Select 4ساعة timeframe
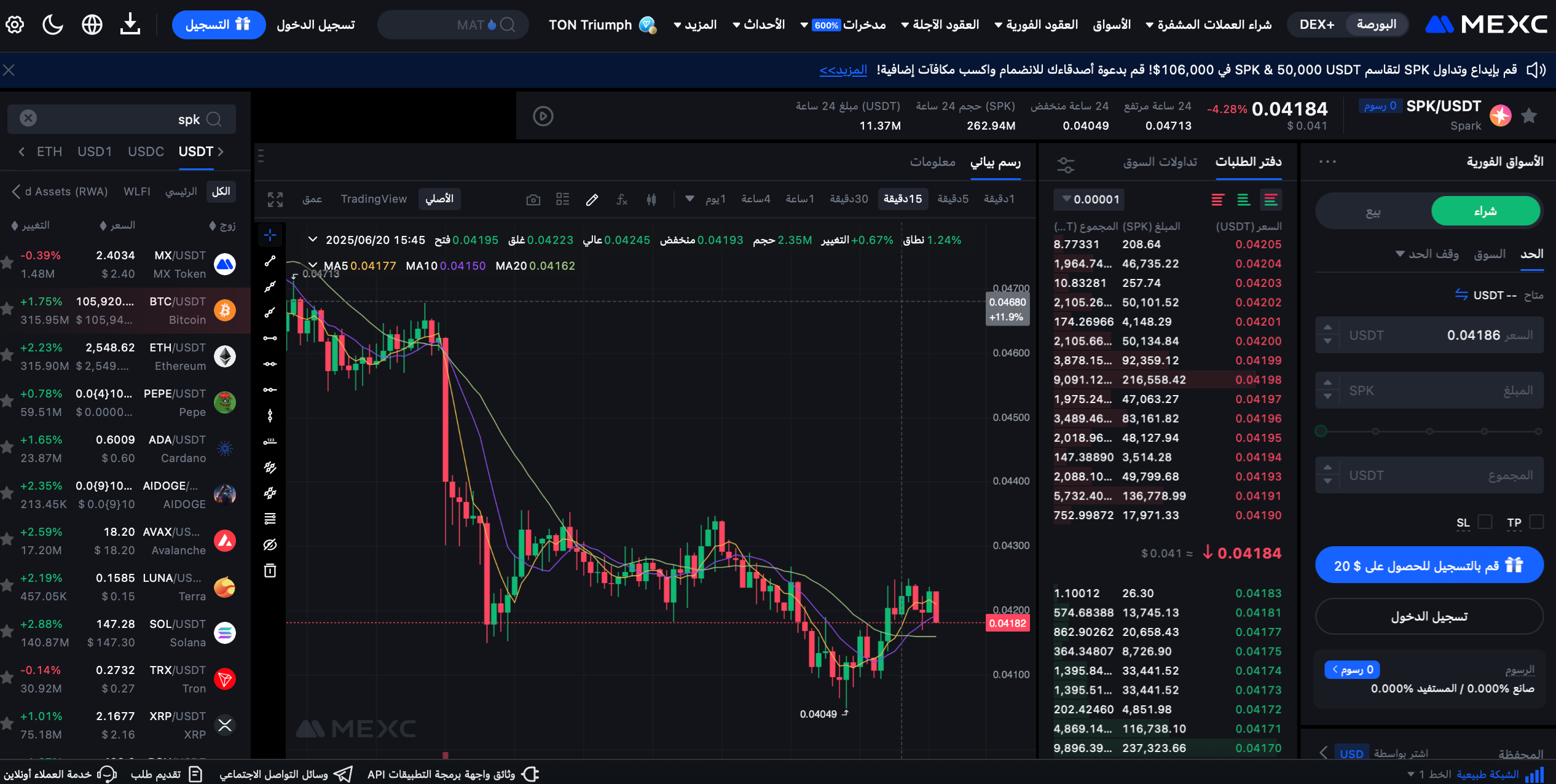 coord(755,199)
